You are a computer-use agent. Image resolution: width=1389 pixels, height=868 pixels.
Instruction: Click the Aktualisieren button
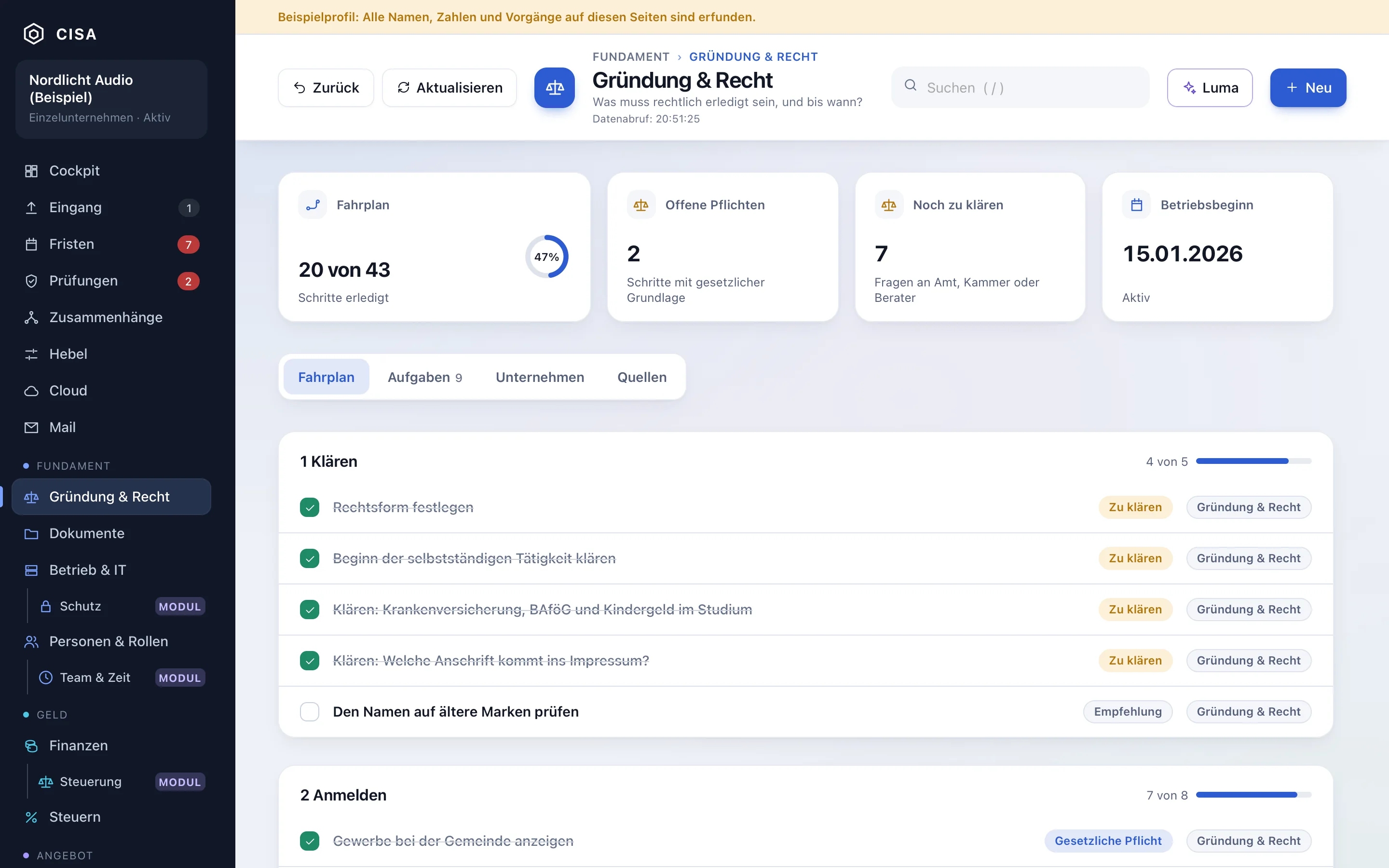449,88
